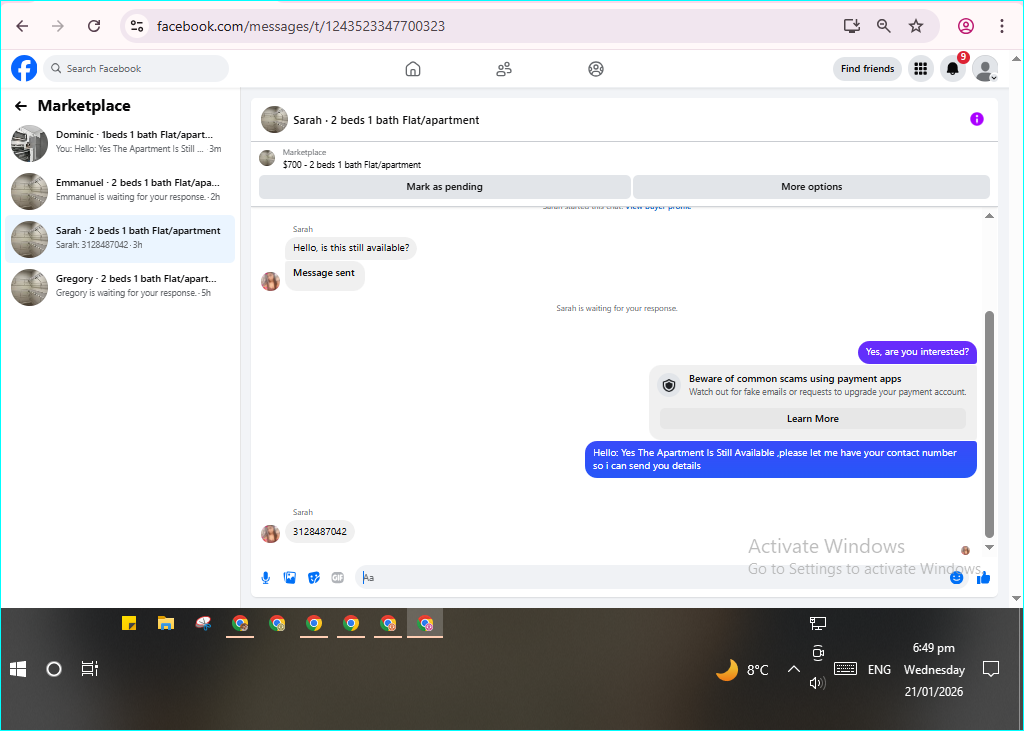Open the emoji picker smiley
1024x731 pixels.
pyautogui.click(x=956, y=577)
